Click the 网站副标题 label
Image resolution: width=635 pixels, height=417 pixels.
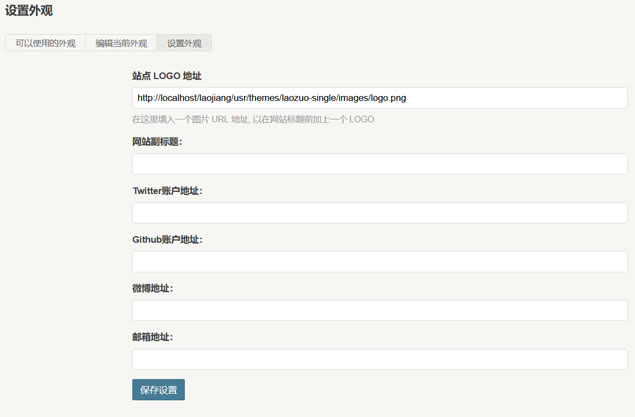coord(157,142)
